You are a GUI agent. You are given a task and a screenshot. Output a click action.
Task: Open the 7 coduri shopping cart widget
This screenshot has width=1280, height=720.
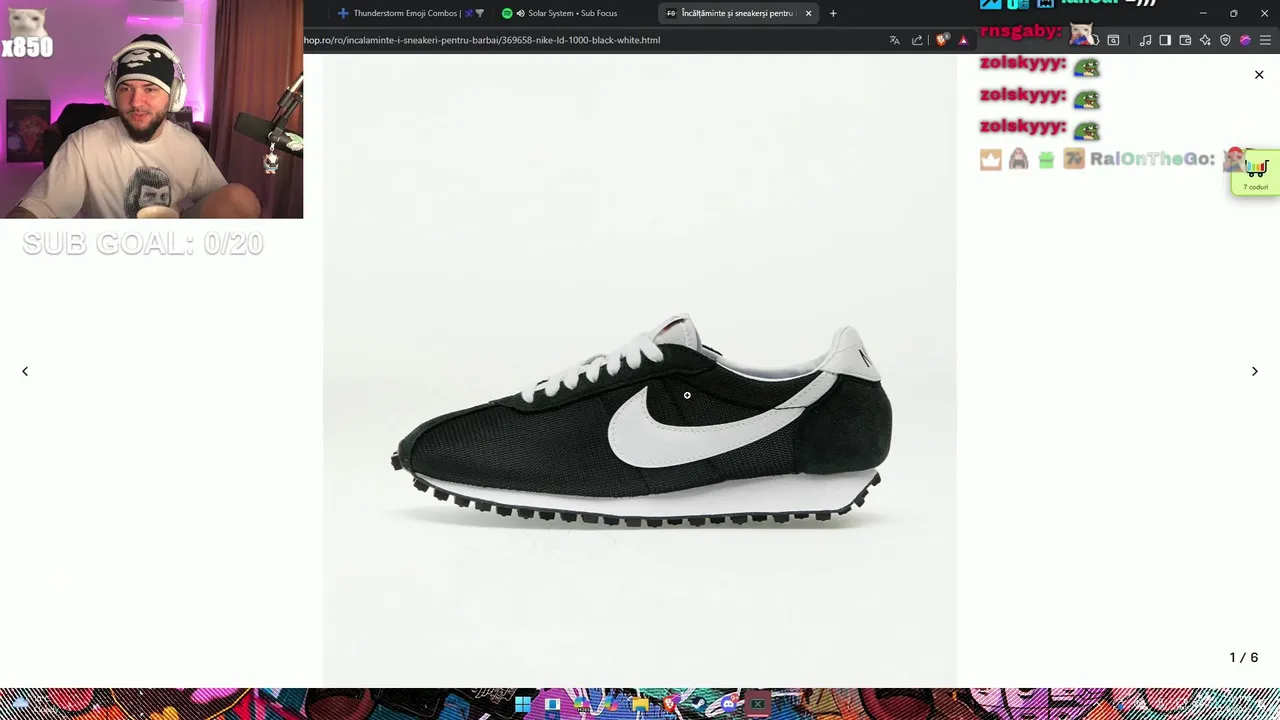pos(1256,174)
